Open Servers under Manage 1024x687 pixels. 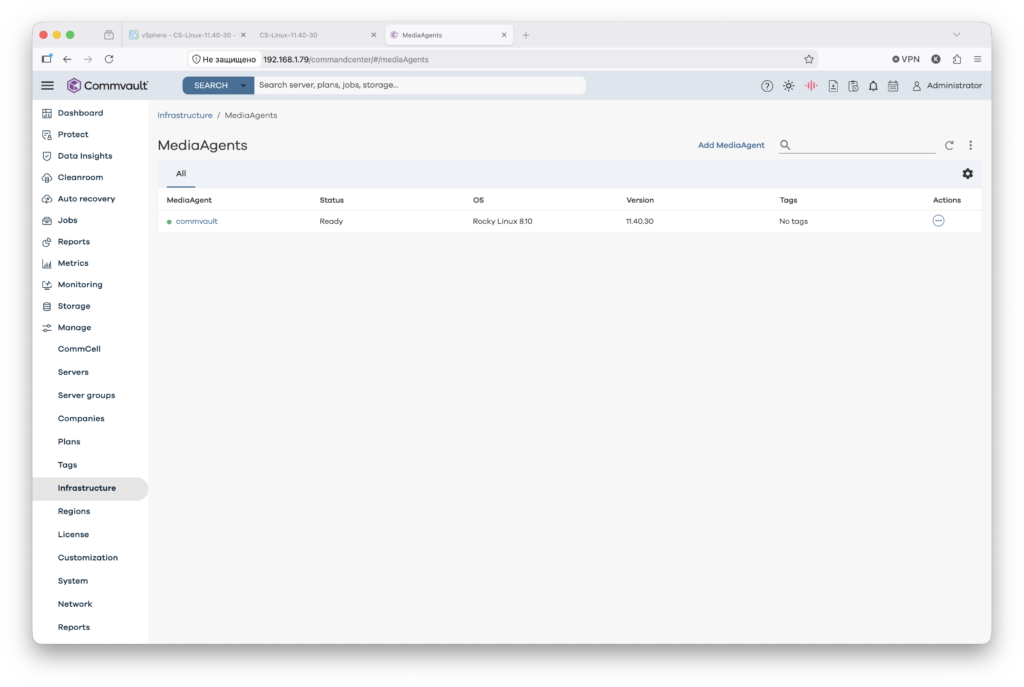pyautogui.click(x=73, y=372)
